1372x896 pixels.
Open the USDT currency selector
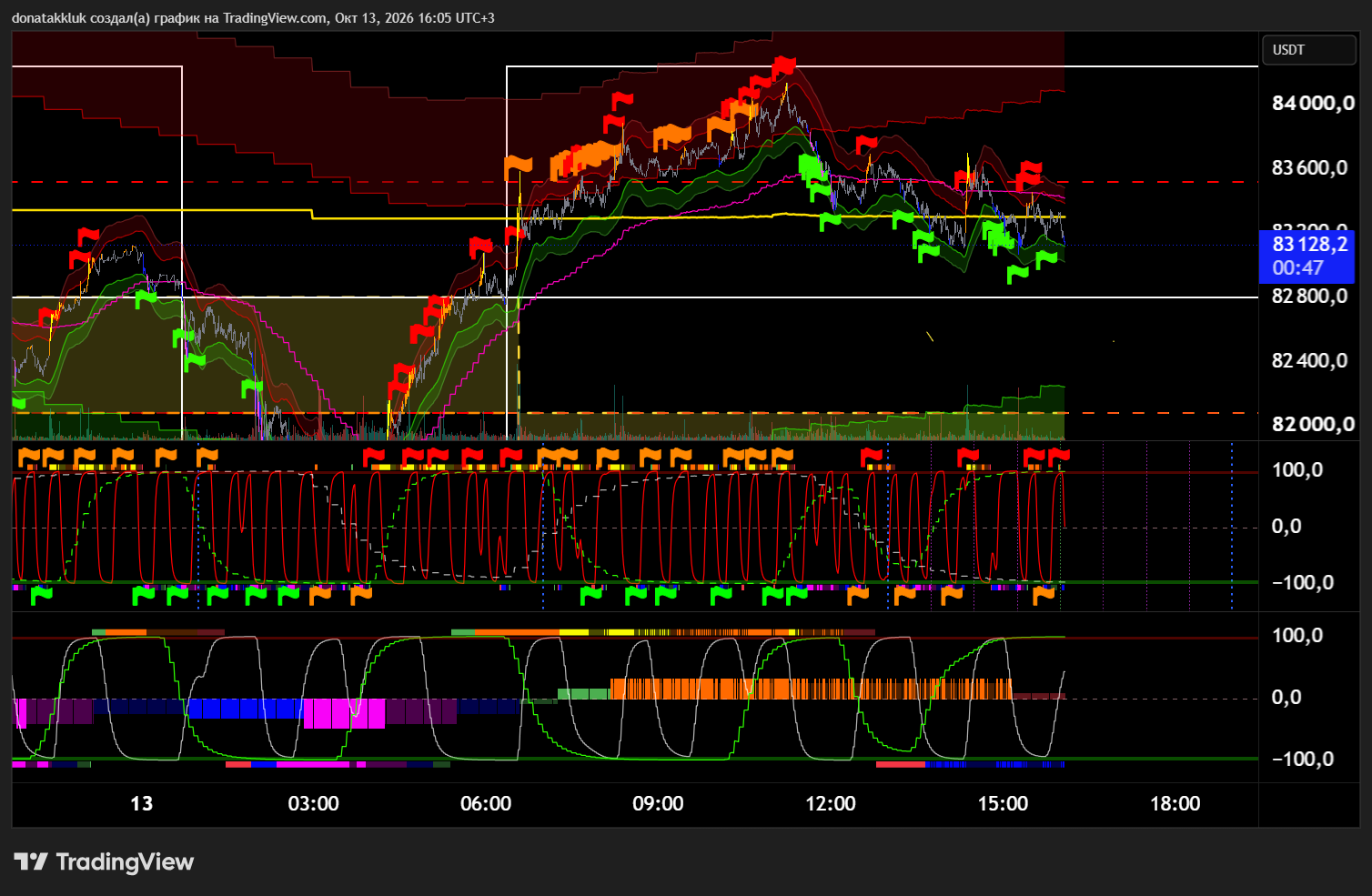click(1308, 50)
